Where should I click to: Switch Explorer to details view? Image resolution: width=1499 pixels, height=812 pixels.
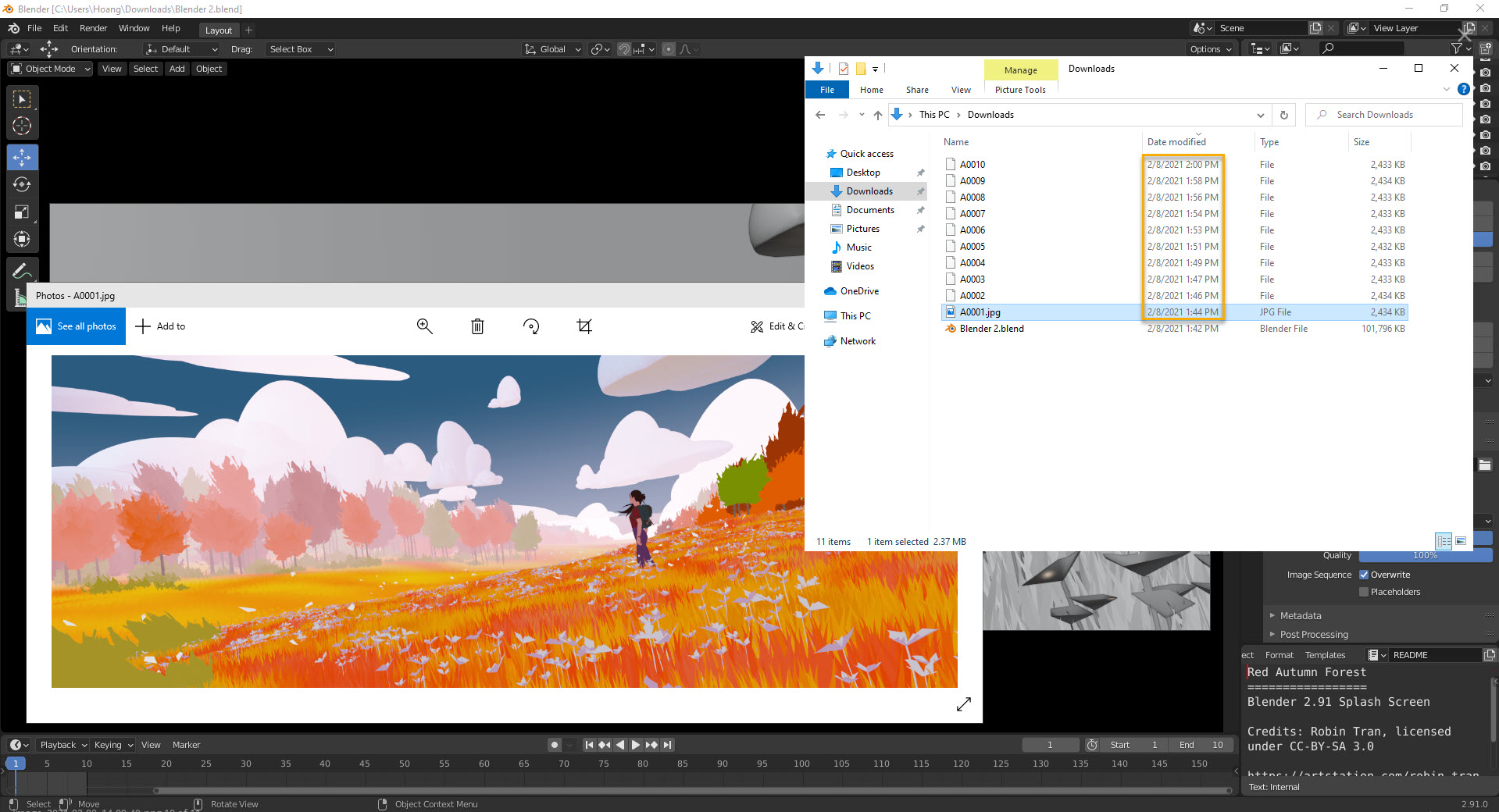click(x=1444, y=540)
